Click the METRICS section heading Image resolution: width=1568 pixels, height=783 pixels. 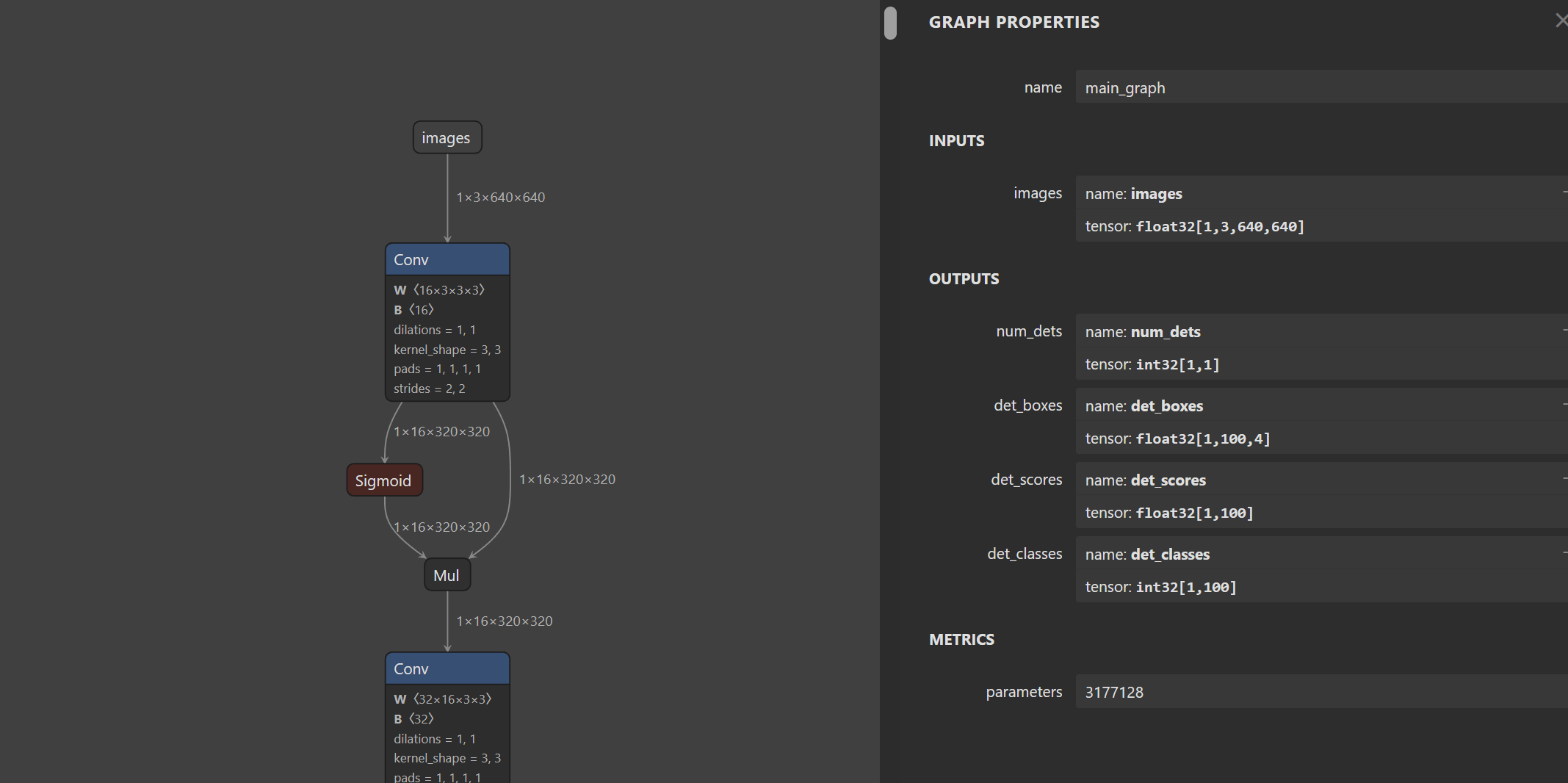(961, 639)
